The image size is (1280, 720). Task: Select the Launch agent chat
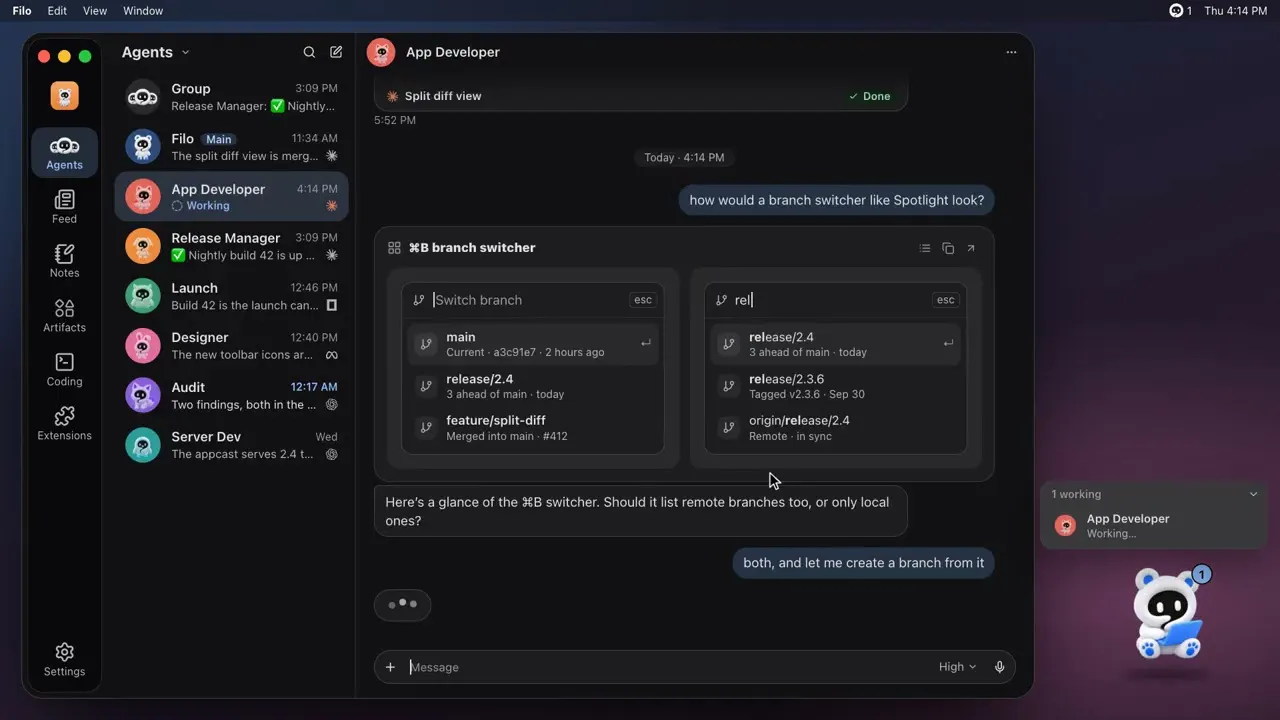click(x=231, y=296)
